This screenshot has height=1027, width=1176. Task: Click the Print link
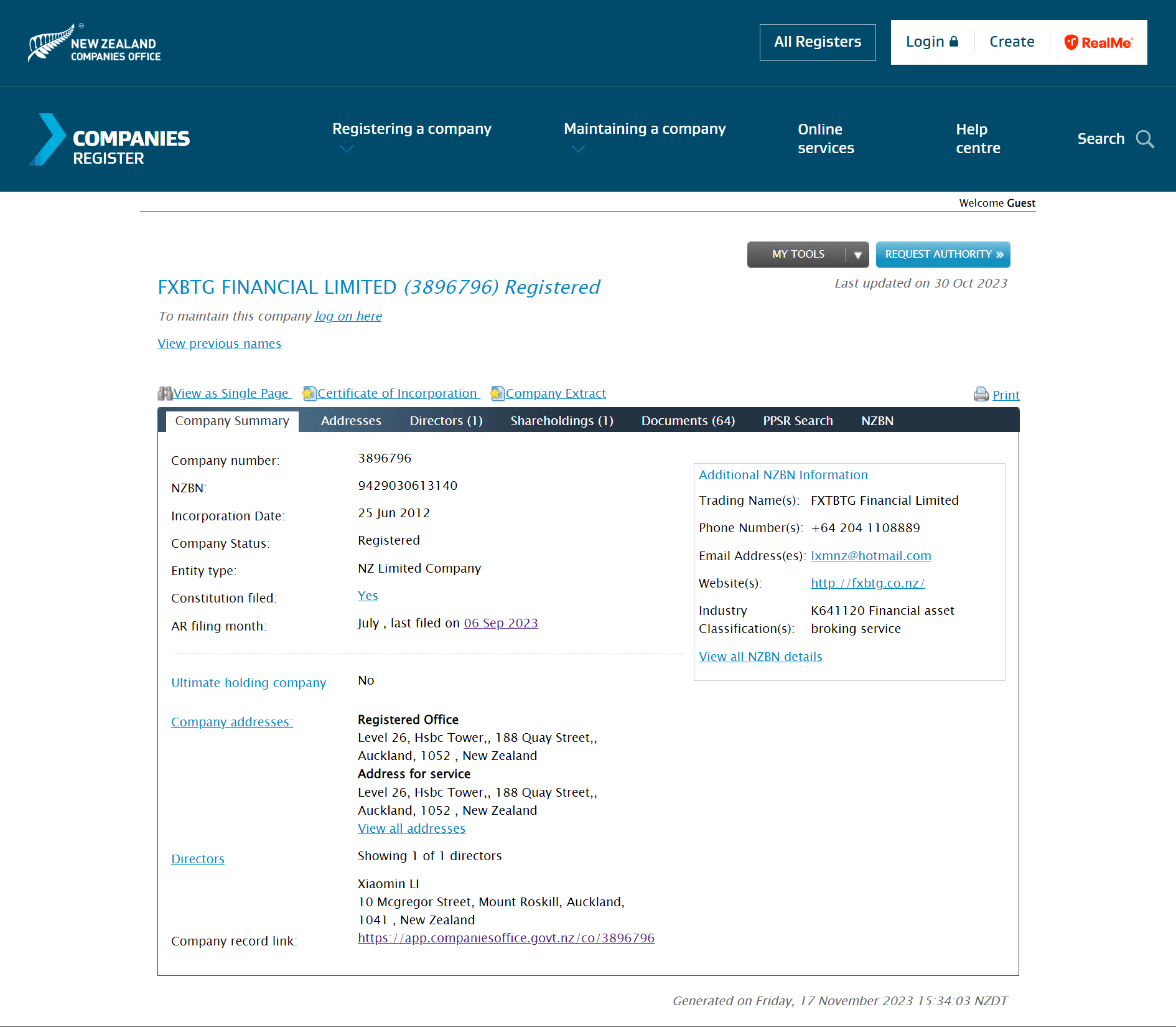(1006, 395)
